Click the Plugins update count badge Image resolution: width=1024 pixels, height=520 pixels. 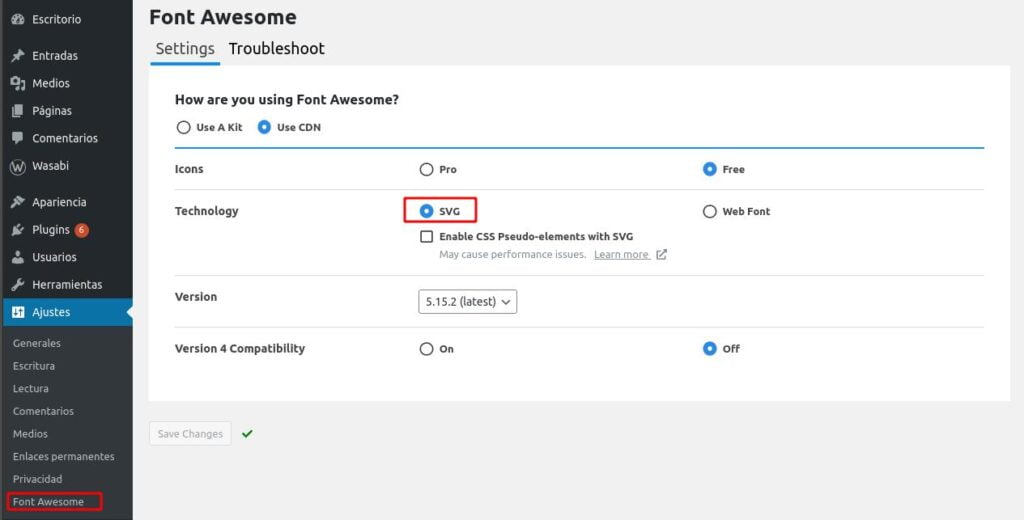tap(82, 230)
